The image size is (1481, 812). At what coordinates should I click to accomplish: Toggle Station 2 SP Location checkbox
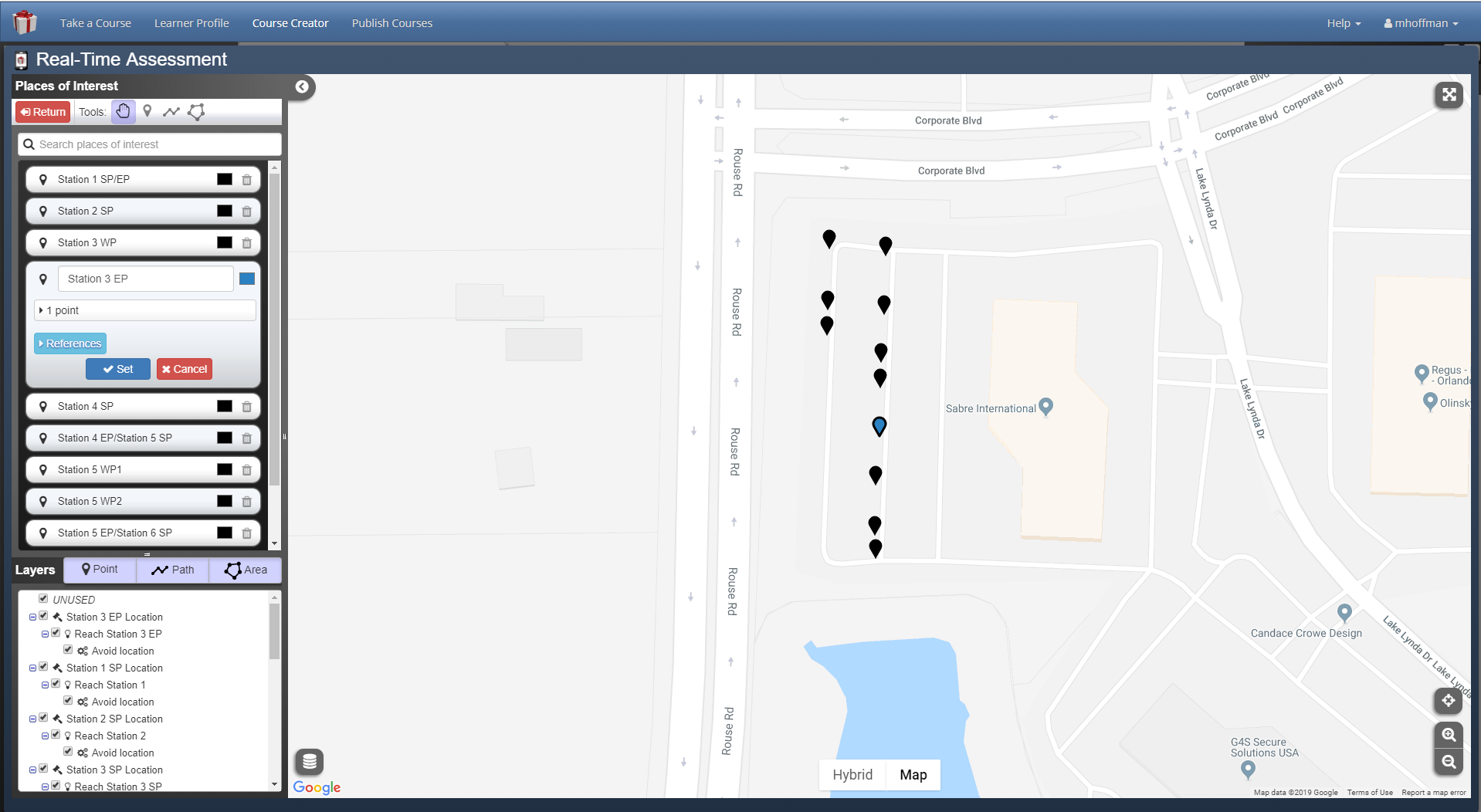(x=44, y=718)
